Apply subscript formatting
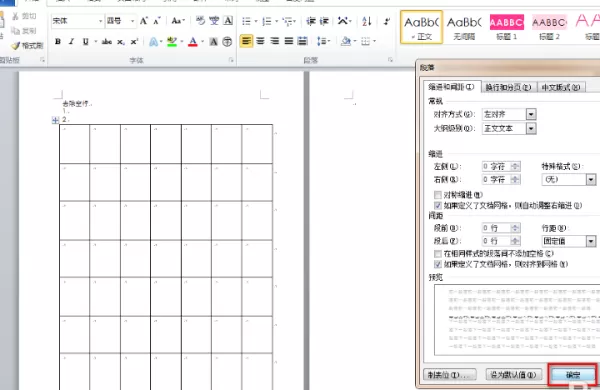 pyautogui.click(x=121, y=42)
